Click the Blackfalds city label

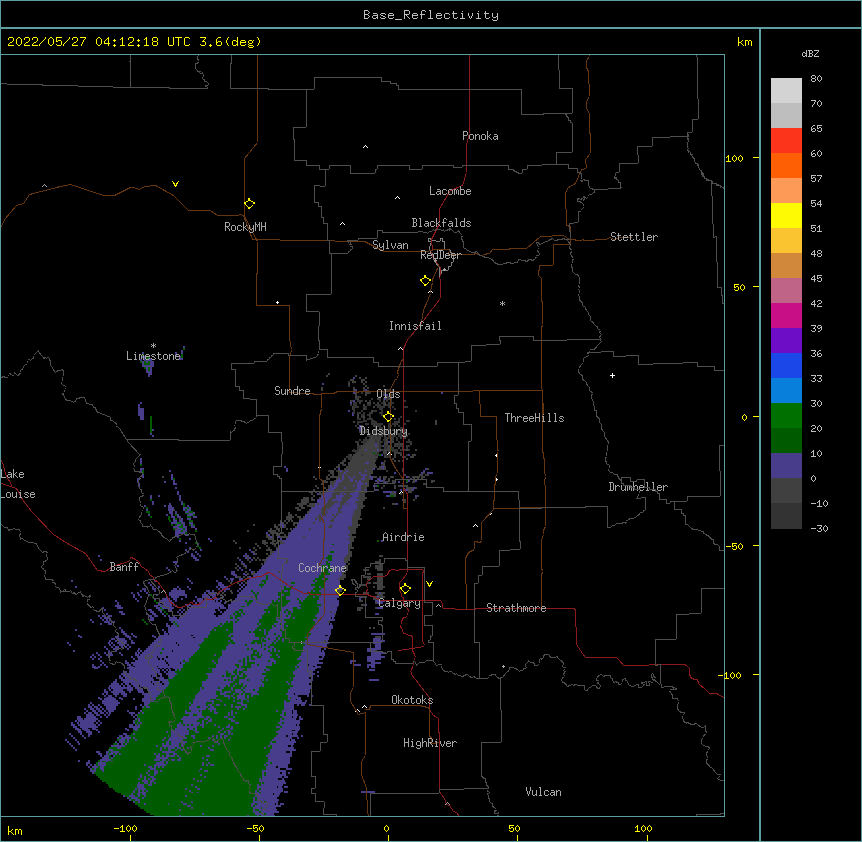(x=441, y=223)
